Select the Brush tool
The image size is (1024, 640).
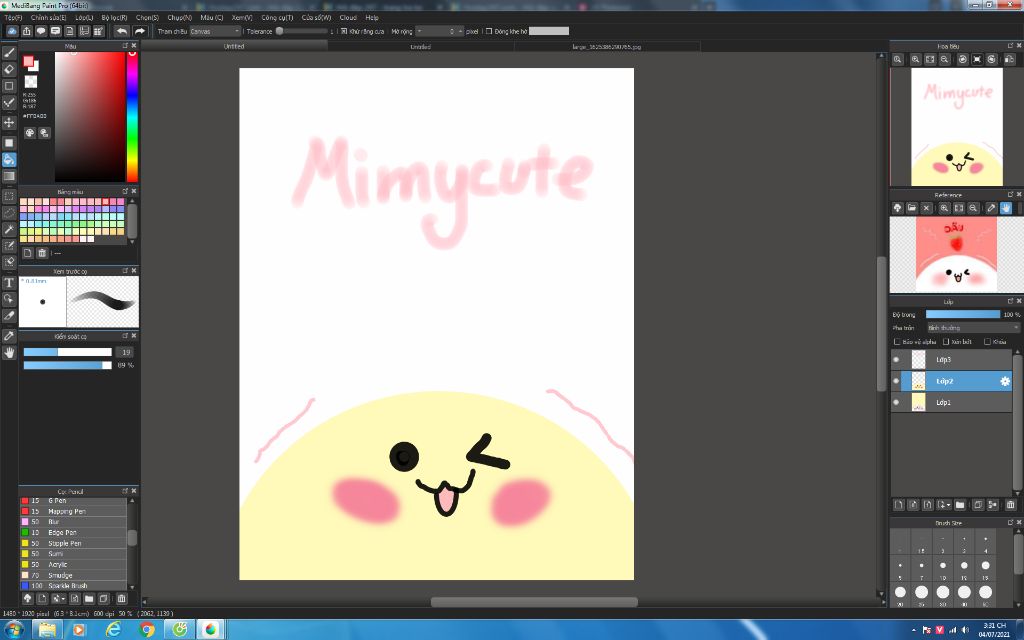9,53
